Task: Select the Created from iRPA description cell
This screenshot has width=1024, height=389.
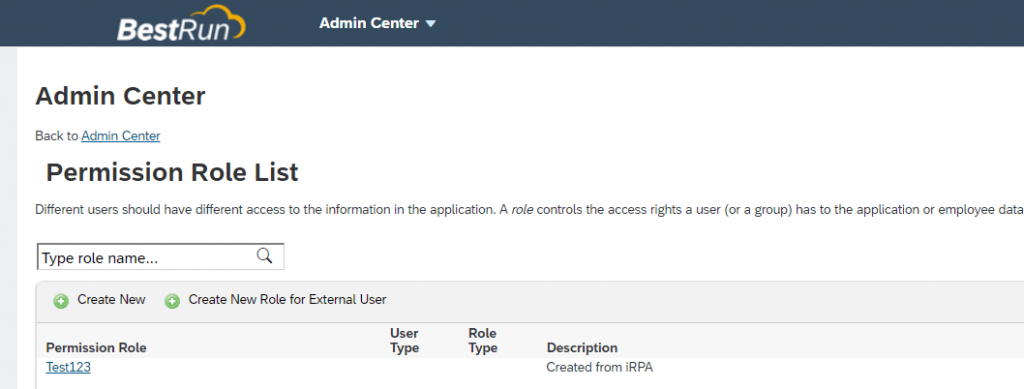Action: click(x=600, y=367)
